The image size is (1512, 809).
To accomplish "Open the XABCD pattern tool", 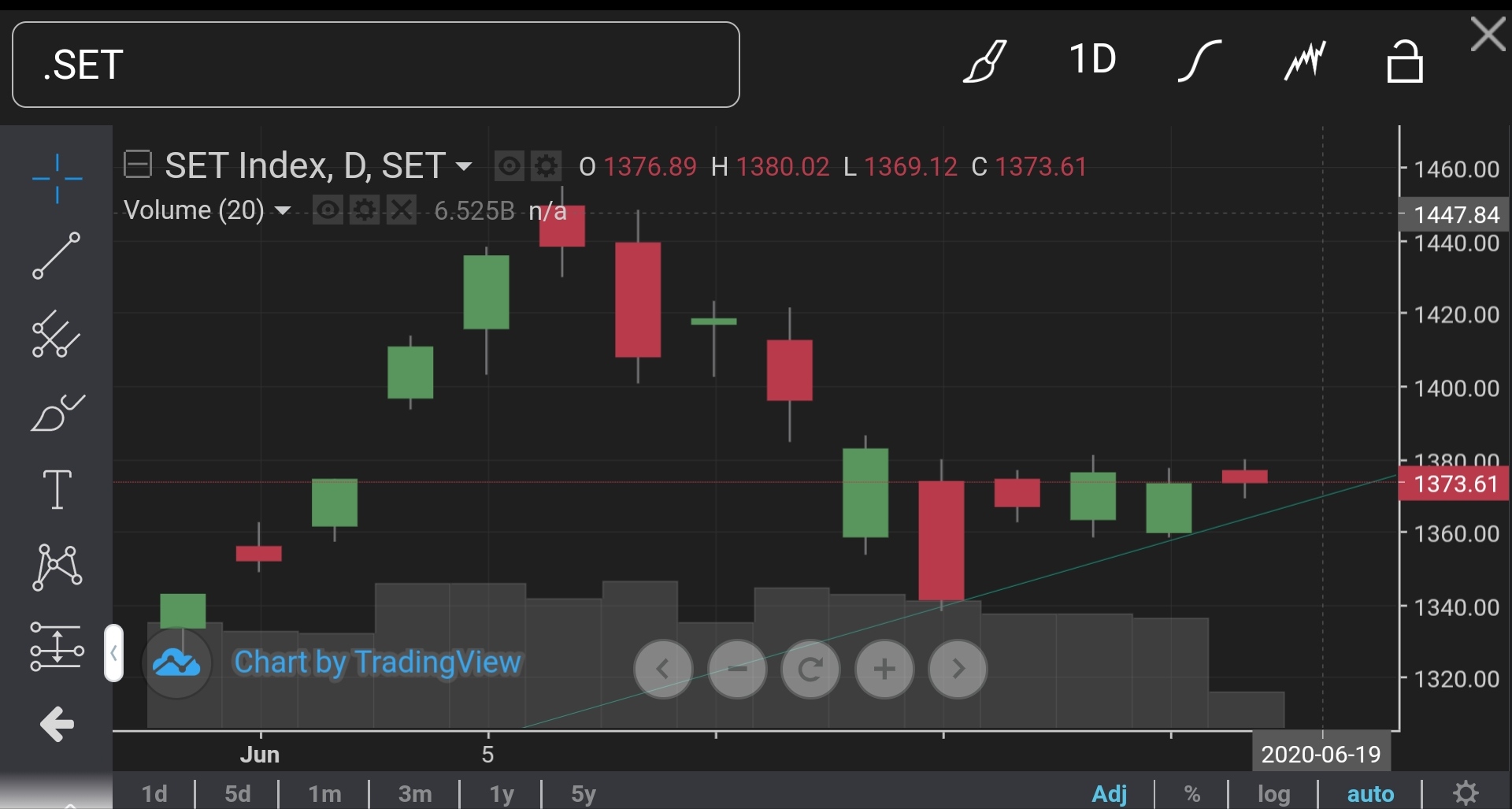I will [57, 567].
